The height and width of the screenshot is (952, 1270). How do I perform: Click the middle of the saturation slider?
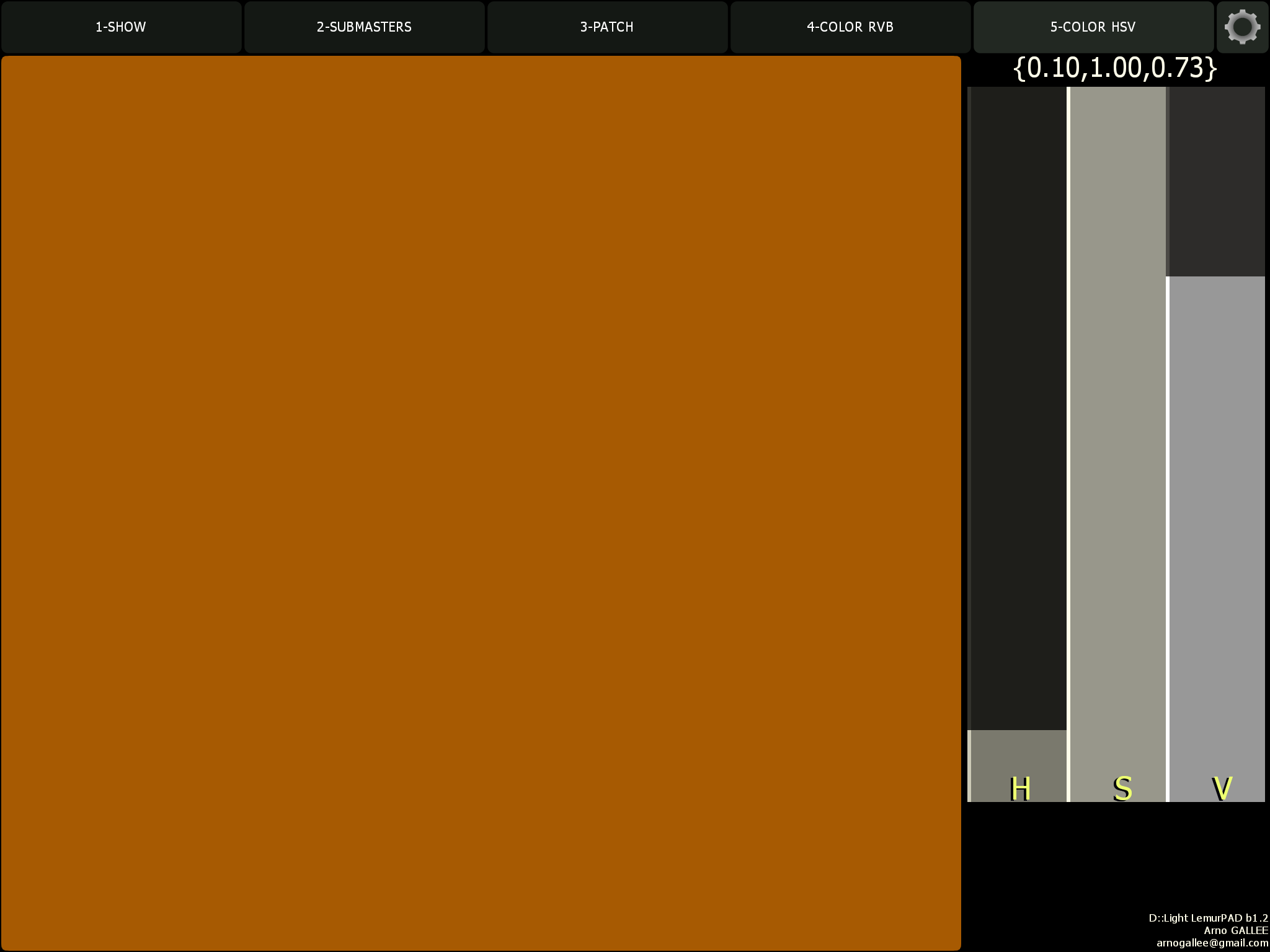(x=1117, y=444)
